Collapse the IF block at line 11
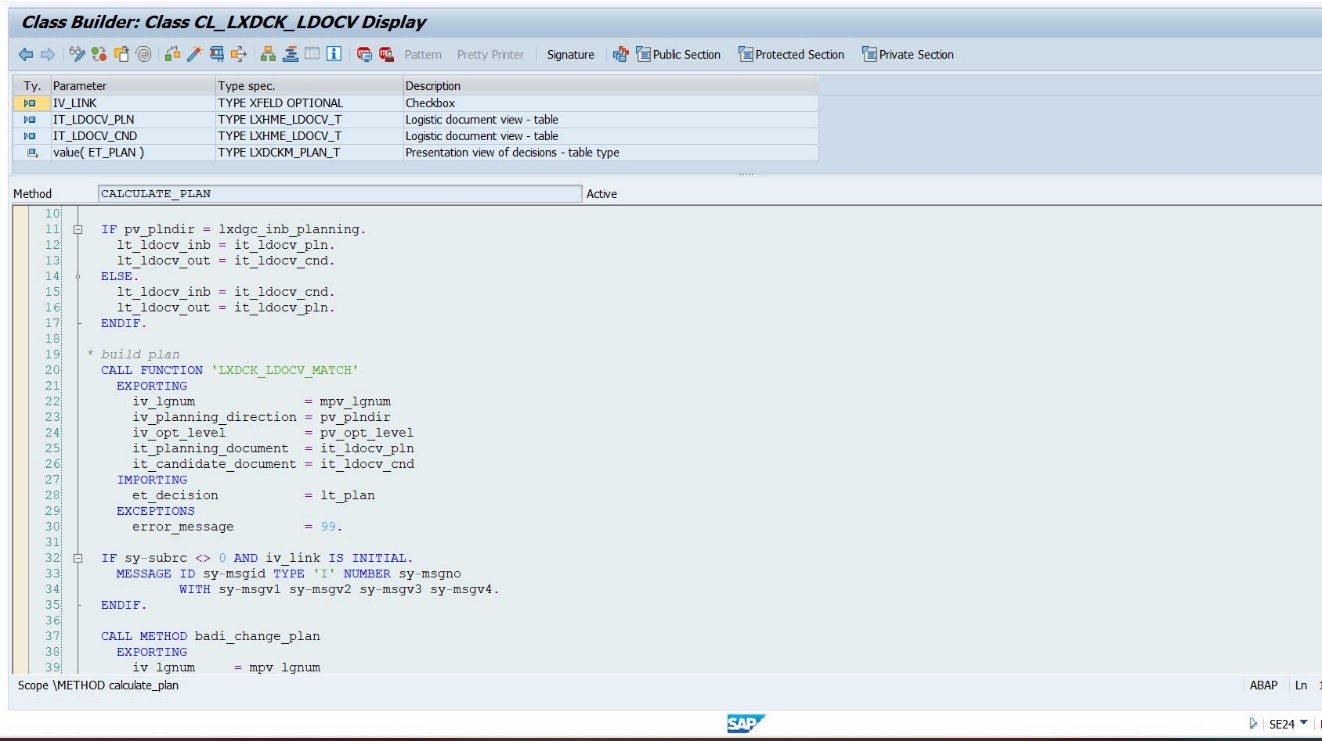This screenshot has width=1322, height=741. [77, 230]
